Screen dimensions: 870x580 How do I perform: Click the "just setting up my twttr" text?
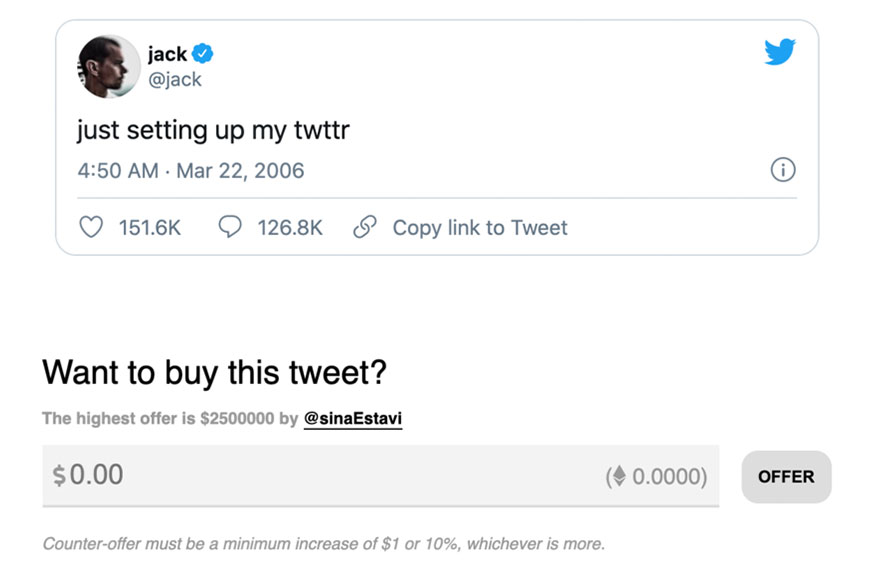click(x=213, y=130)
